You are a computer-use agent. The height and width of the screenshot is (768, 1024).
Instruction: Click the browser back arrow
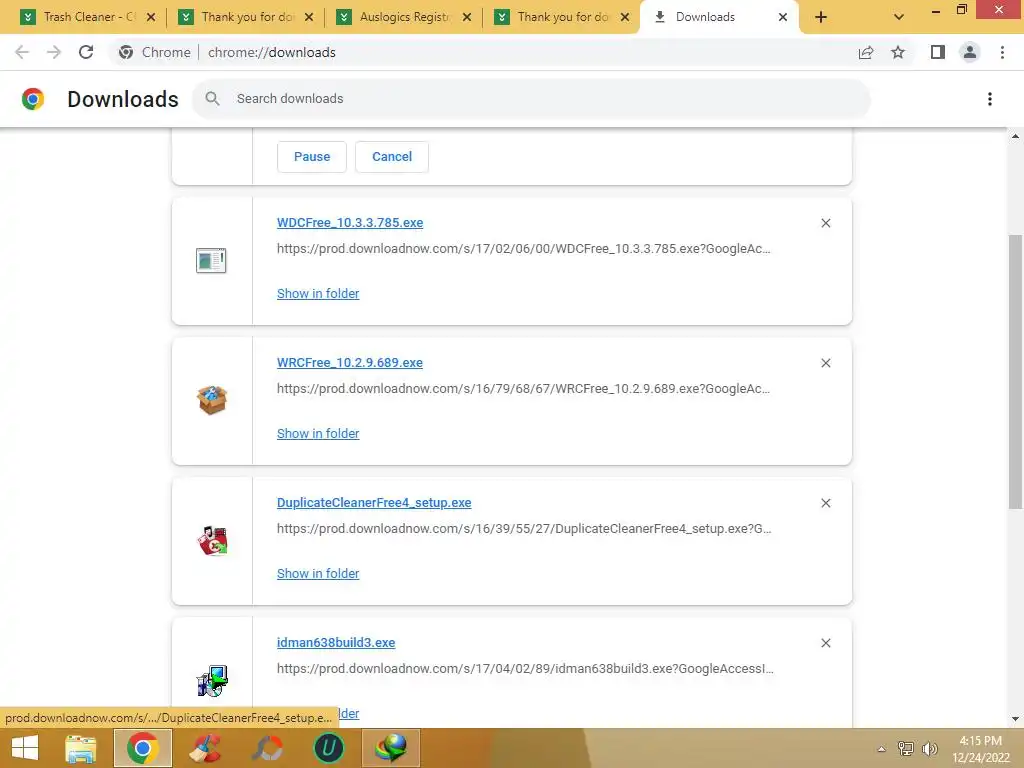click(22, 52)
